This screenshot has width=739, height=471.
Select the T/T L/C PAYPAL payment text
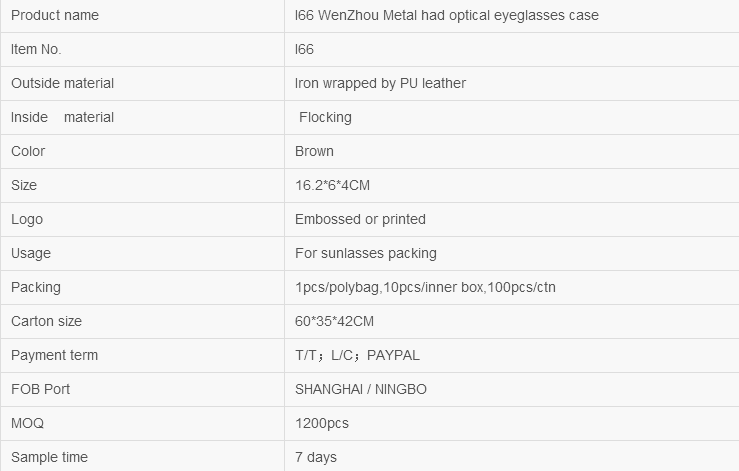357,355
